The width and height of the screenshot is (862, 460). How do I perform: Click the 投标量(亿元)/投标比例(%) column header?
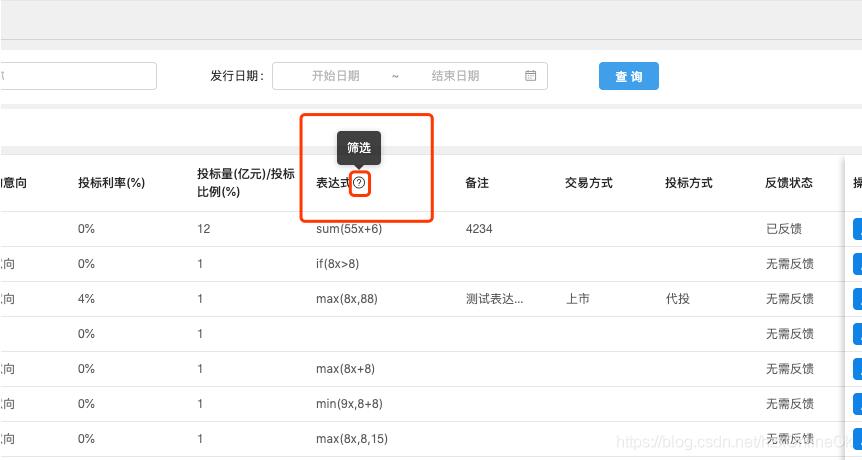tap(246, 182)
